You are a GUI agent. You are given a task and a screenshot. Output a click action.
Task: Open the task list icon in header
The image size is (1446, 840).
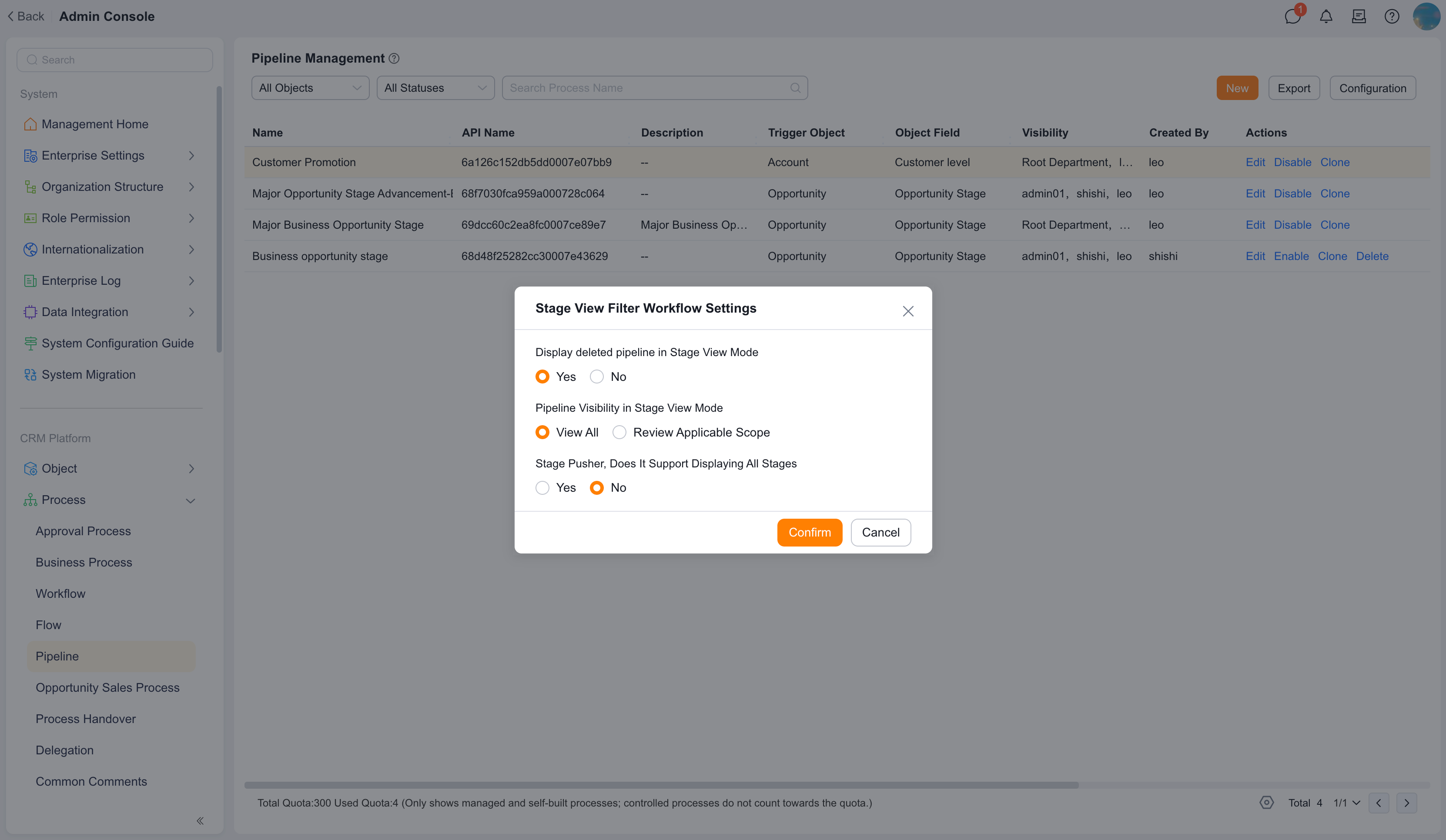pyautogui.click(x=1359, y=16)
